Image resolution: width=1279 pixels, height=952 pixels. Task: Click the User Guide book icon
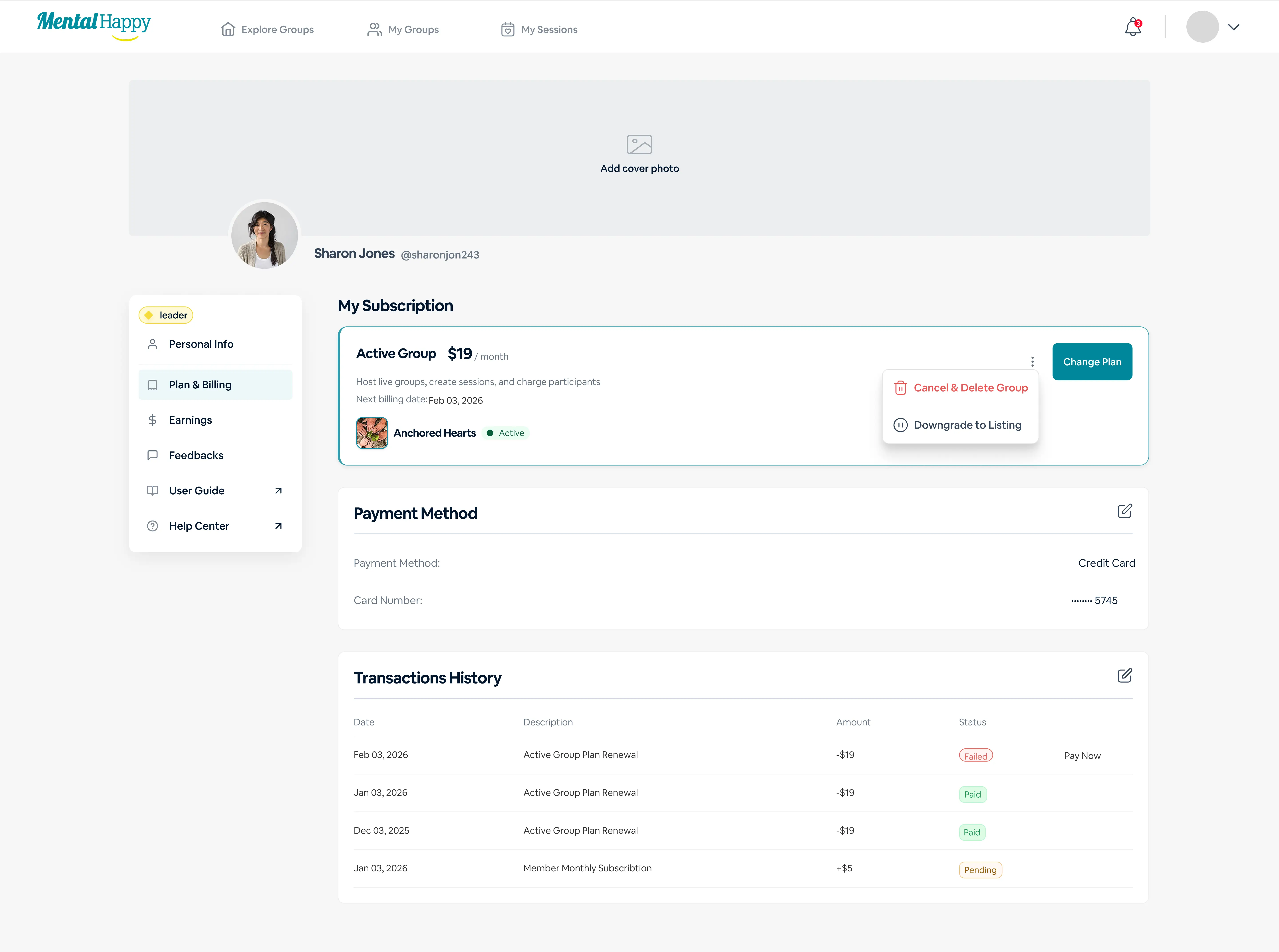(153, 490)
